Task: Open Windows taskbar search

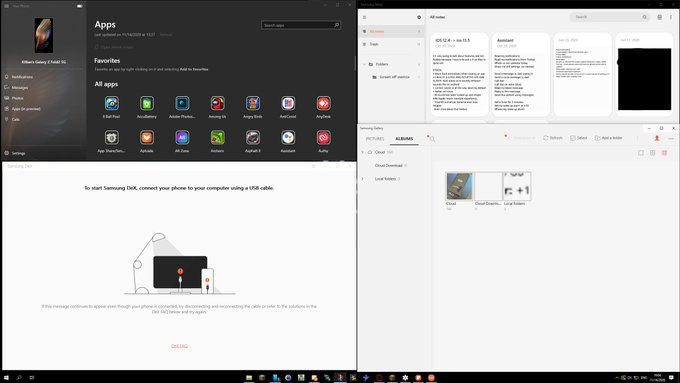Action: pos(19,378)
